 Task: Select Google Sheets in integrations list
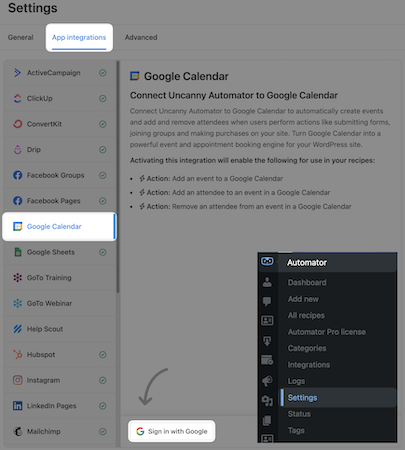point(60,252)
